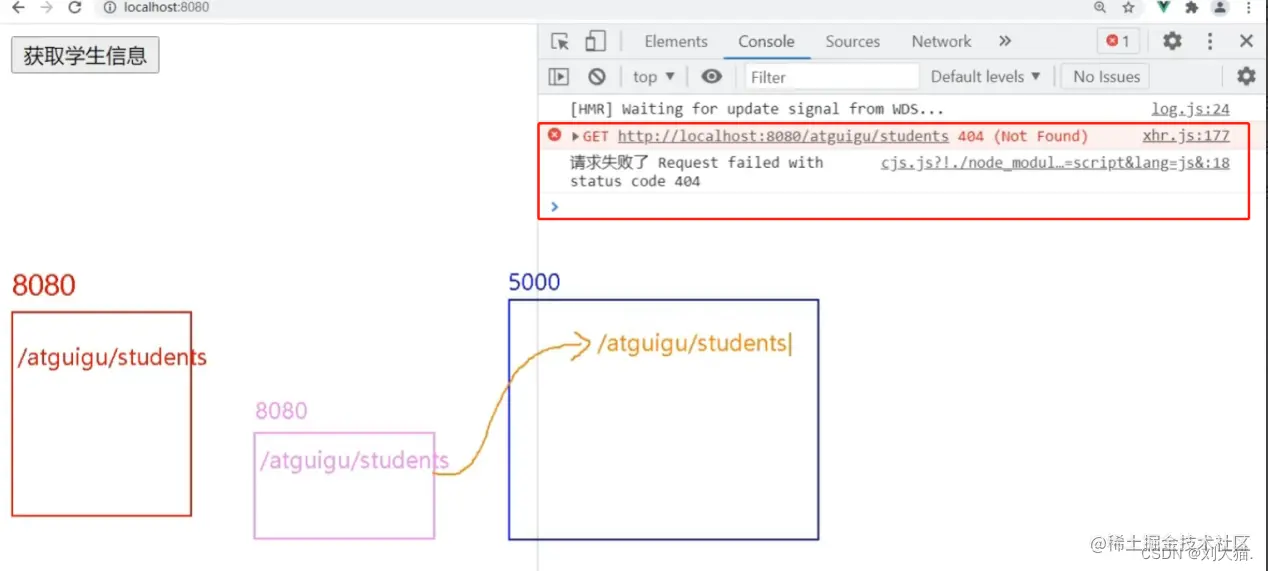Open the xhr.js:177 source link

pos(1186,136)
